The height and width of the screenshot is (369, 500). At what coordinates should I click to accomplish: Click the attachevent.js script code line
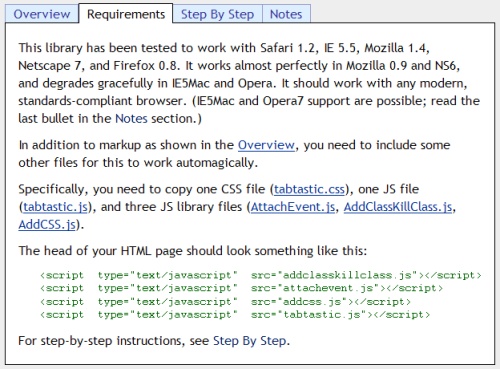click(x=241, y=288)
